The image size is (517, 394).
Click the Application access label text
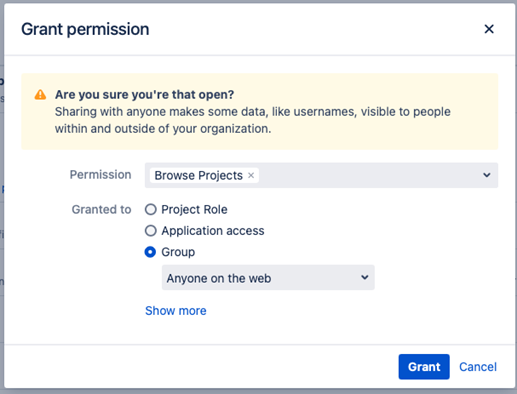tap(213, 231)
